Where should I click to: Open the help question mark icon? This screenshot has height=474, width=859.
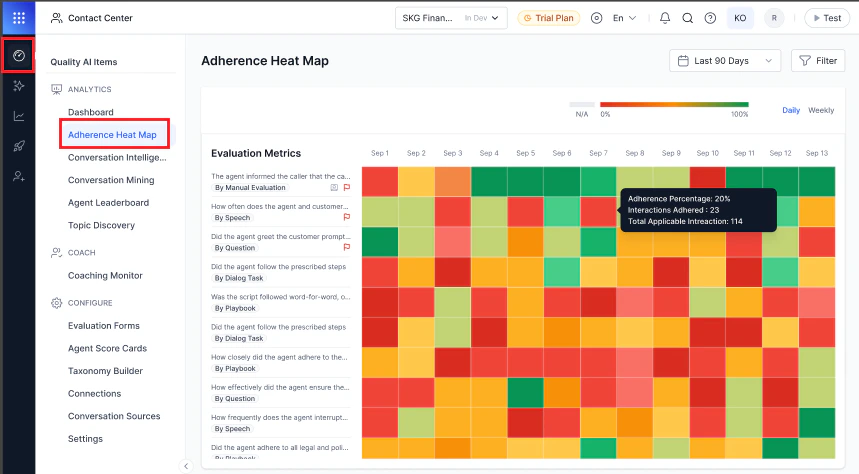click(710, 18)
